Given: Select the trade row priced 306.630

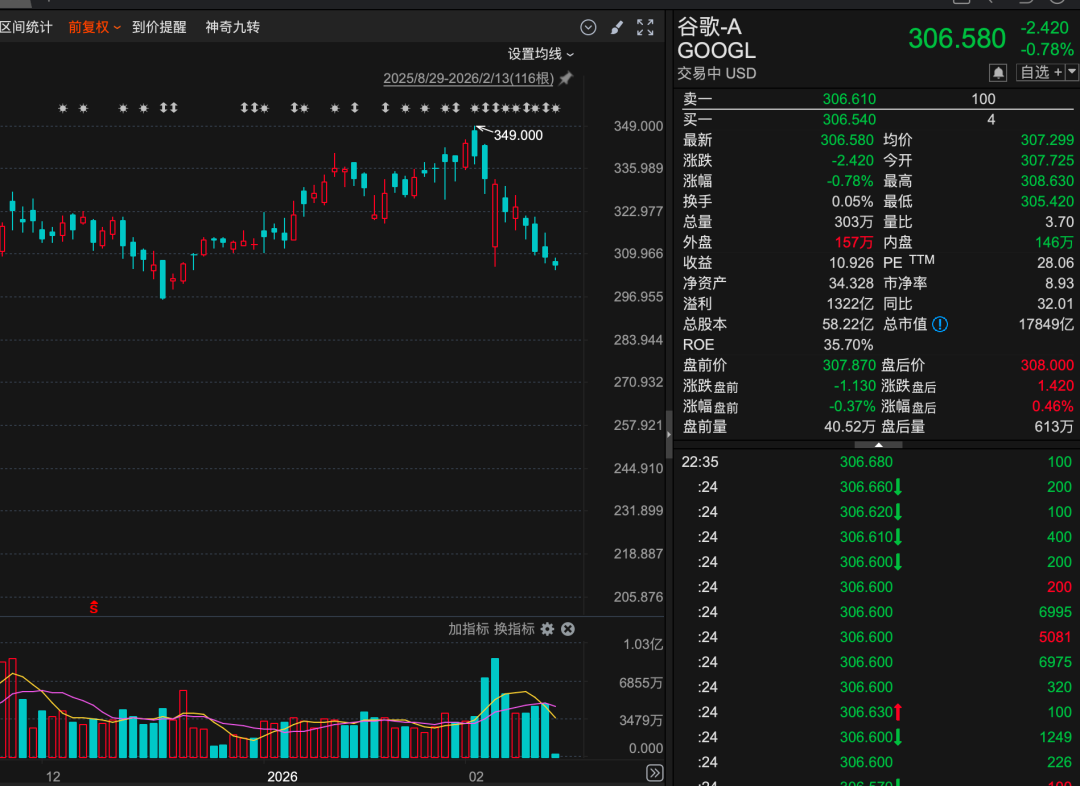Looking at the screenshot, I should pos(876,712).
